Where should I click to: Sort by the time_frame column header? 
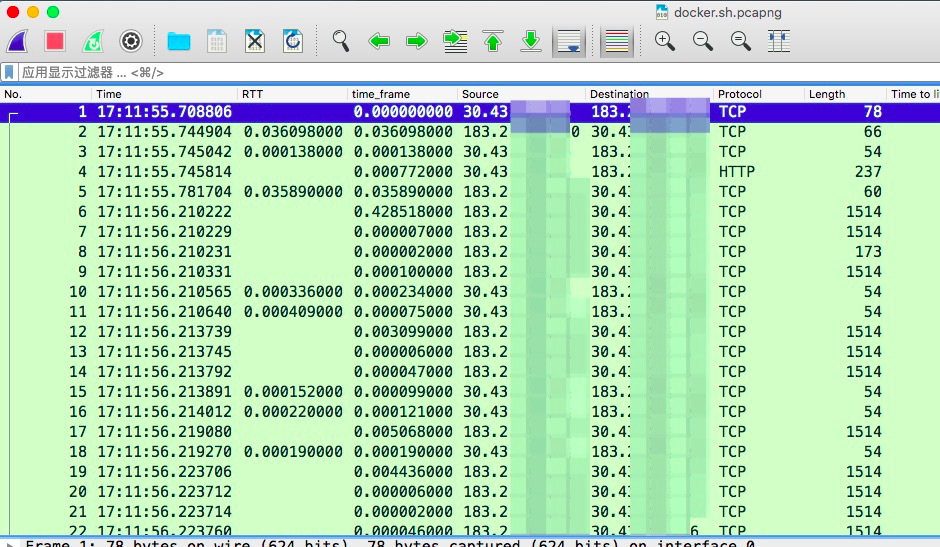402,94
